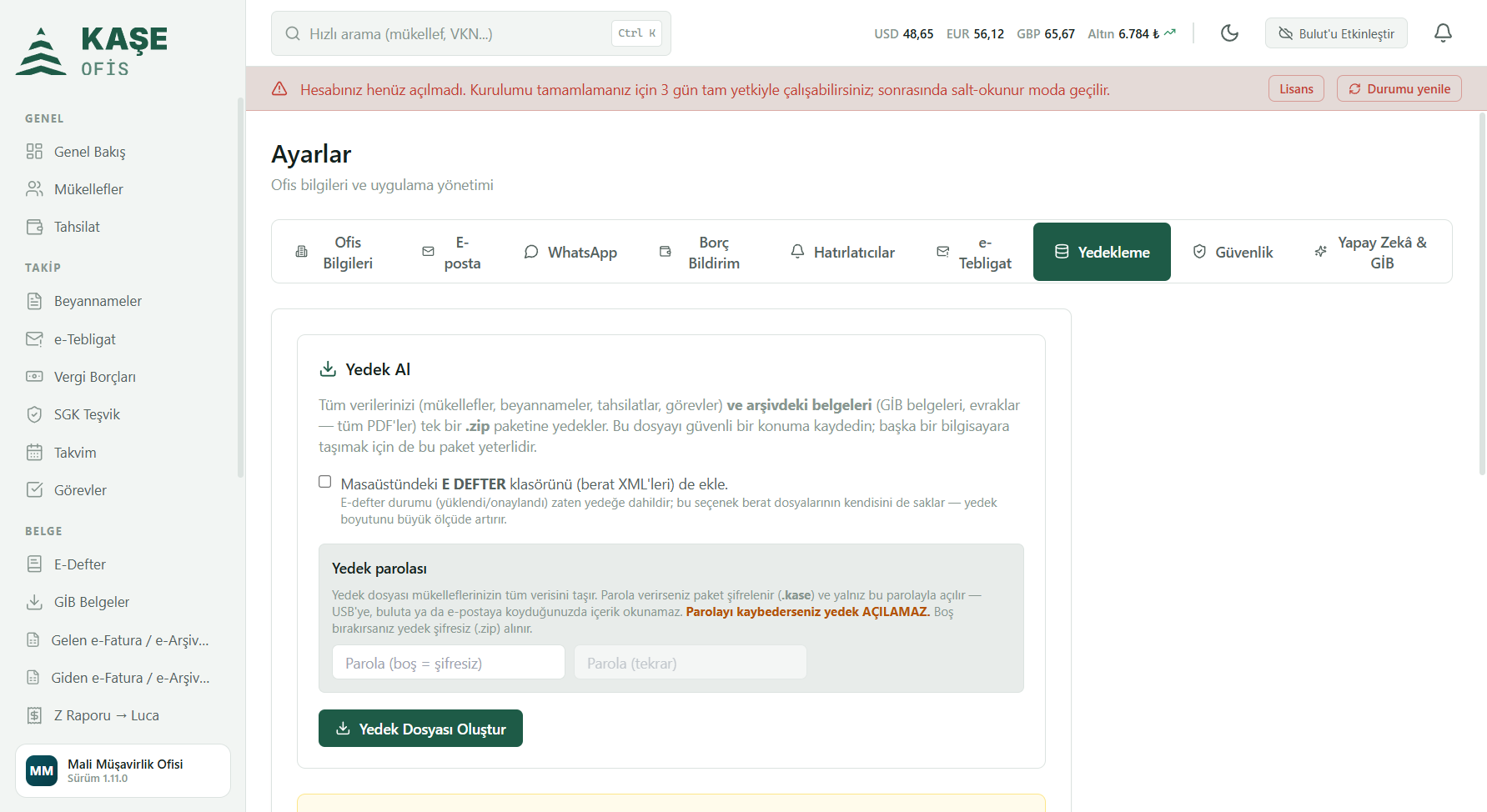The width and height of the screenshot is (1487, 812).
Task: Click the Altın 6.784 ₺ price
Action: point(1132,34)
